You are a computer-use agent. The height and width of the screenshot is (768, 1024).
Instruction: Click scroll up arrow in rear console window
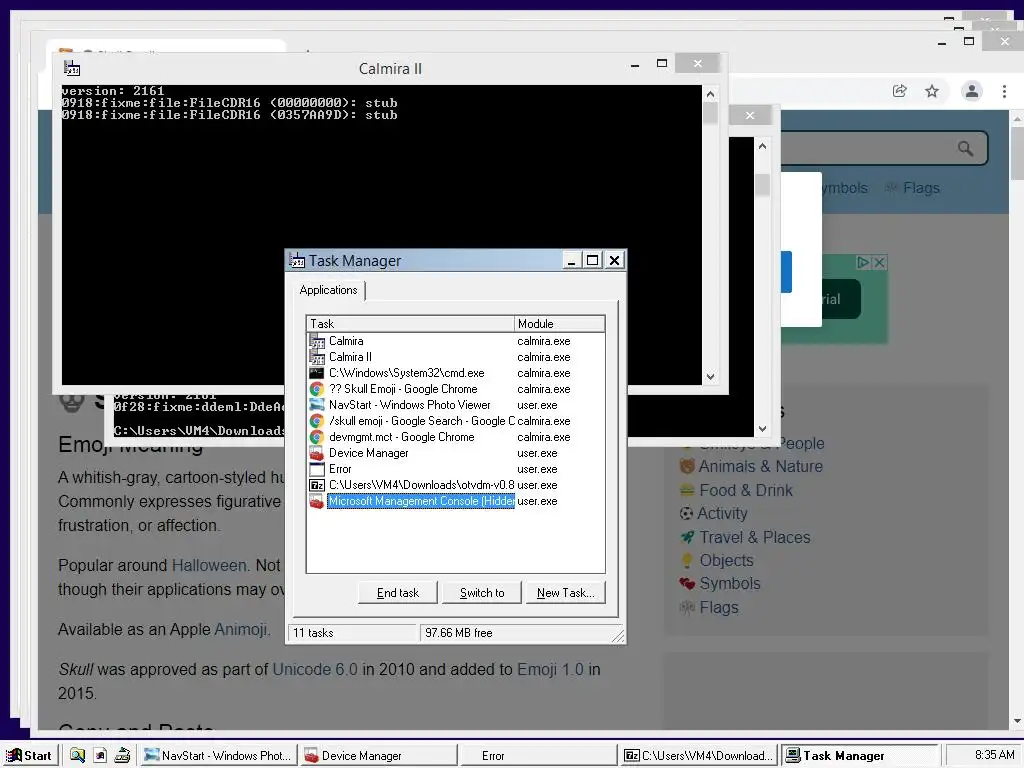[762, 146]
